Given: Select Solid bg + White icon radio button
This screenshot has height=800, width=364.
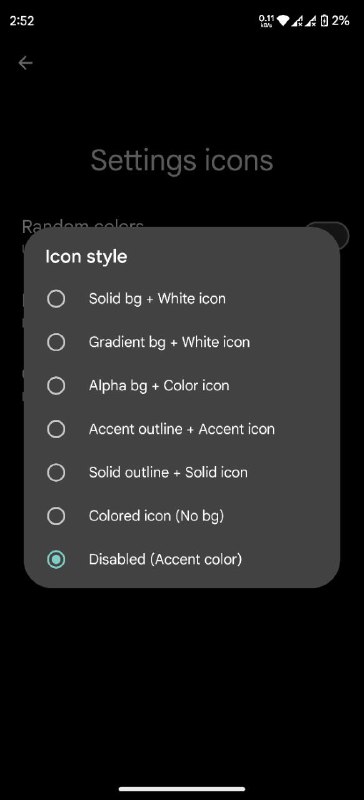Looking at the screenshot, I should coord(56,298).
